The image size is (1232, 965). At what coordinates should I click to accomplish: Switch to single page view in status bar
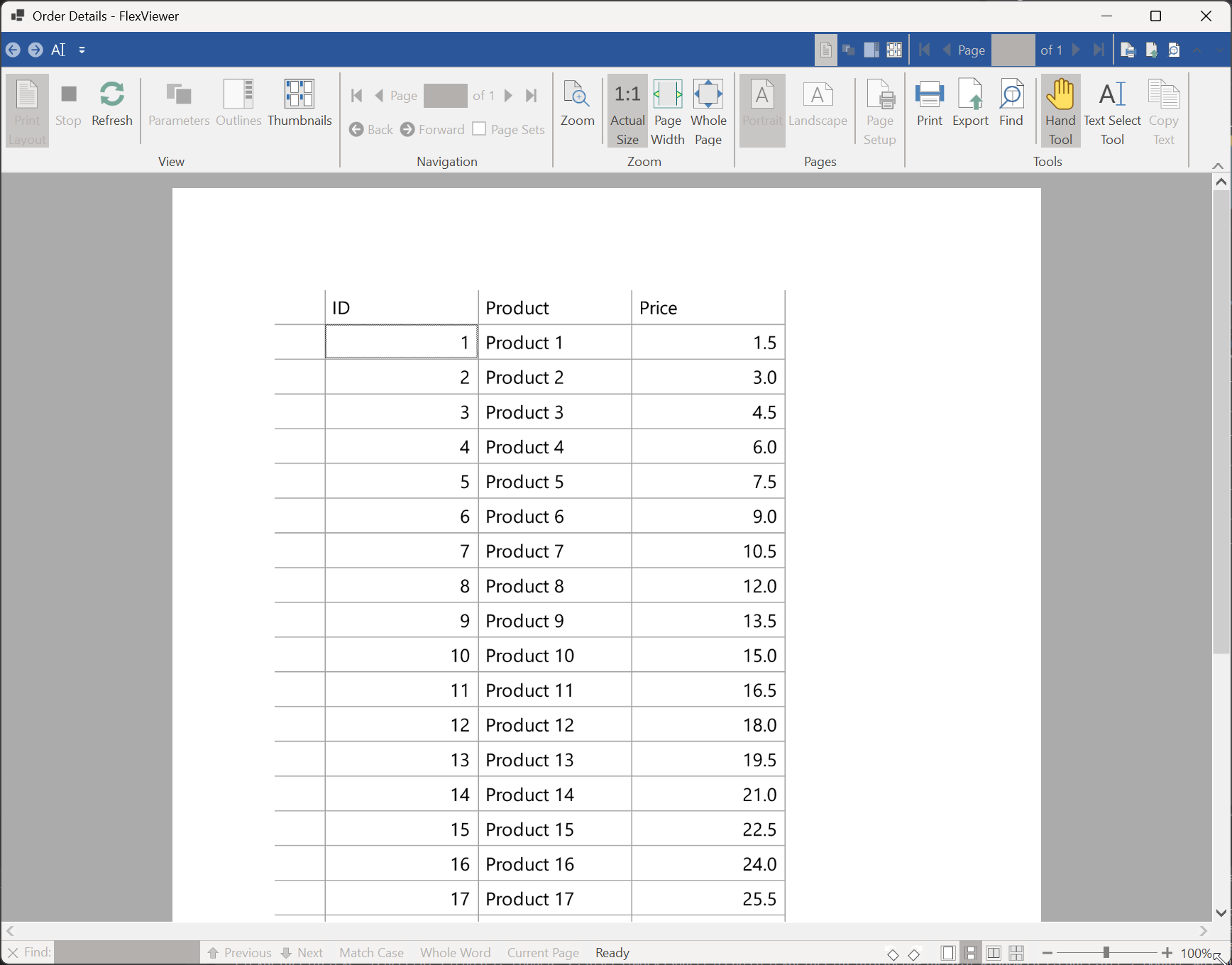[947, 953]
